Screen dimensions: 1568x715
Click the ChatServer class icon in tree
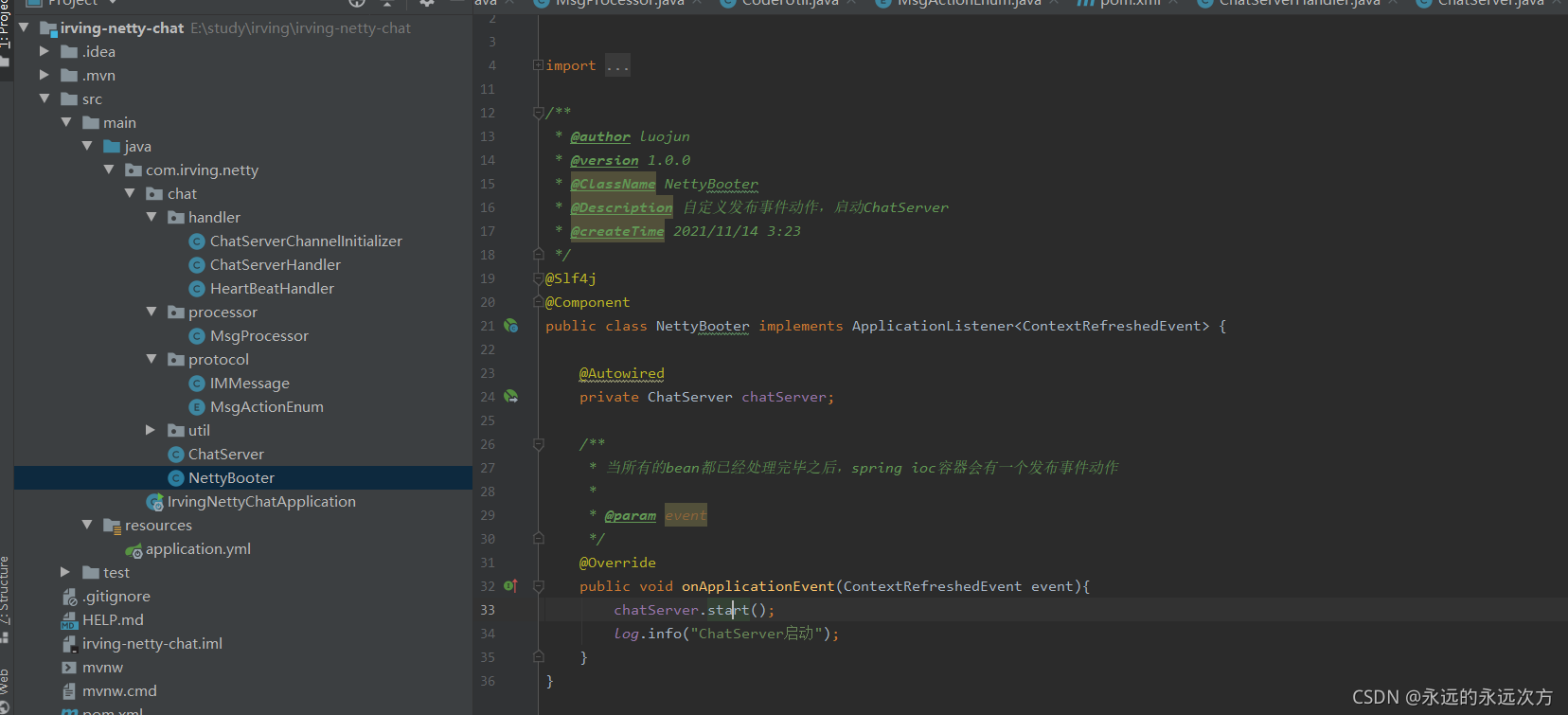click(x=175, y=455)
